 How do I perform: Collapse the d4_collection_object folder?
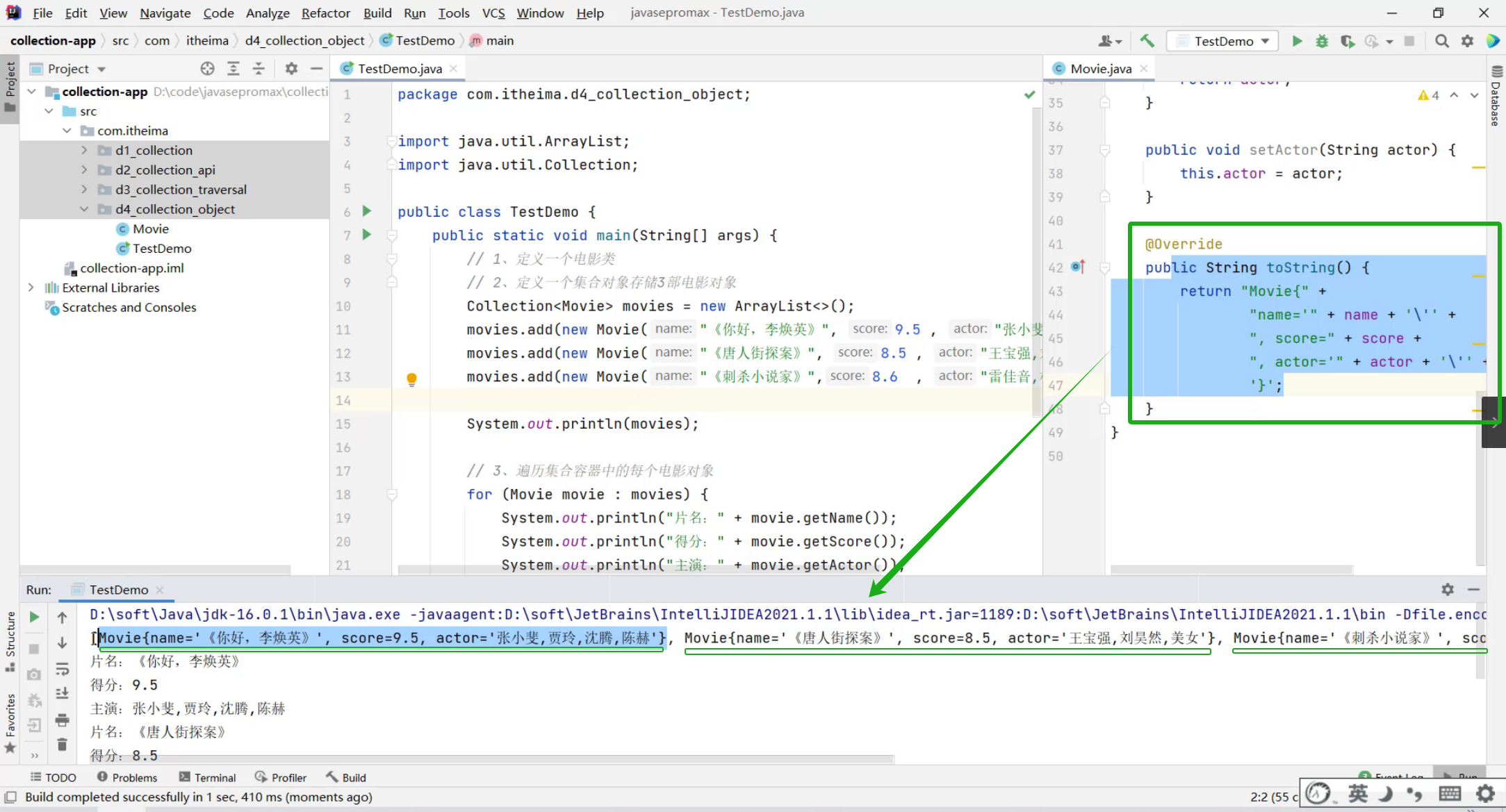[84, 209]
